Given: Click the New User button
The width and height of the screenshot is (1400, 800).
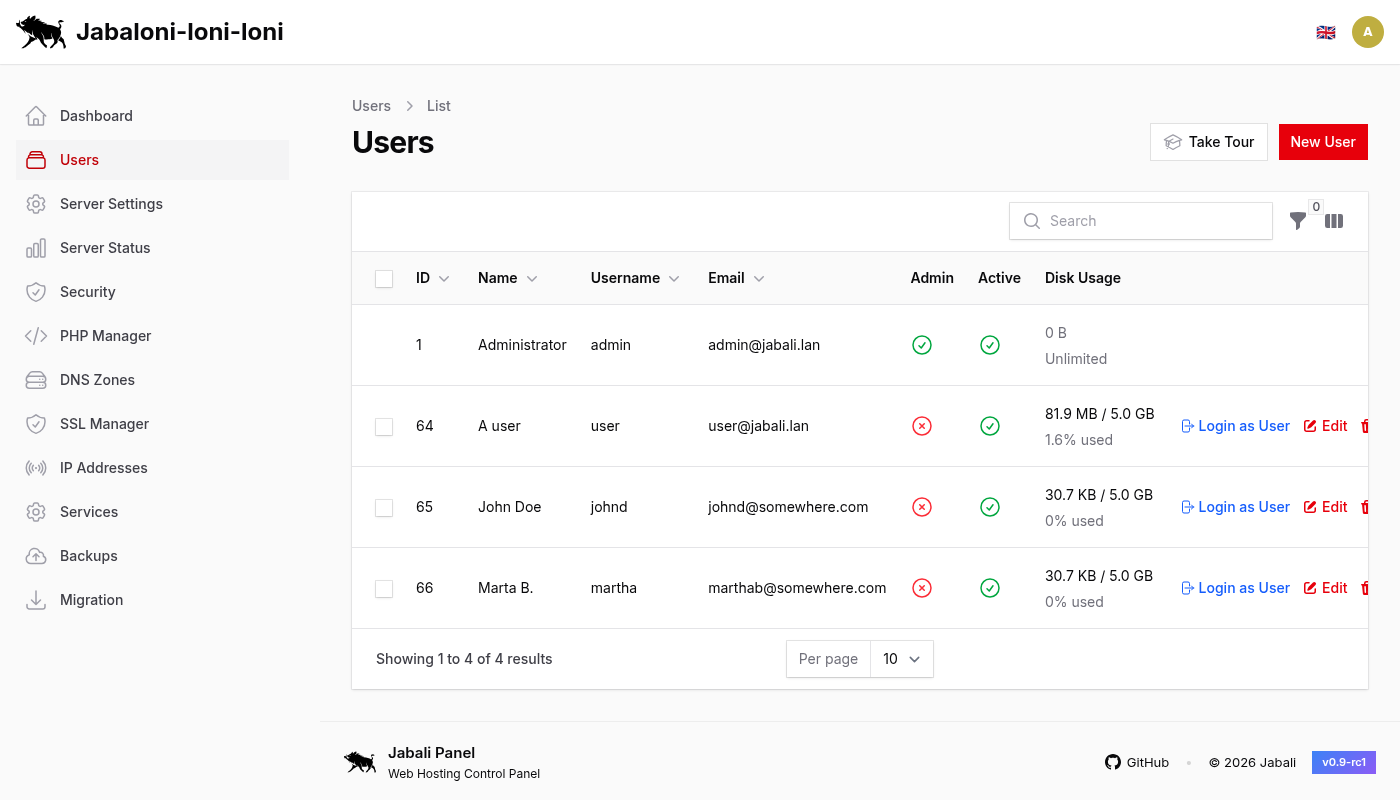Looking at the screenshot, I should [1323, 141].
